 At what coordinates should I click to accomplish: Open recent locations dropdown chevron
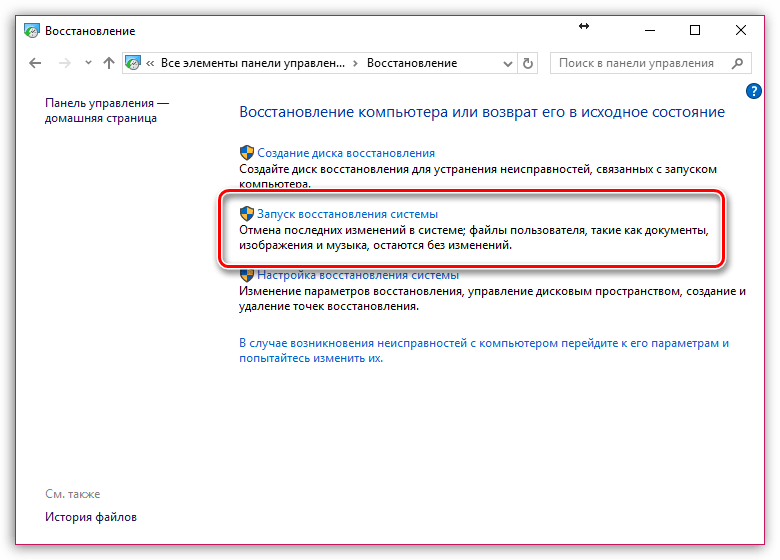[88, 63]
